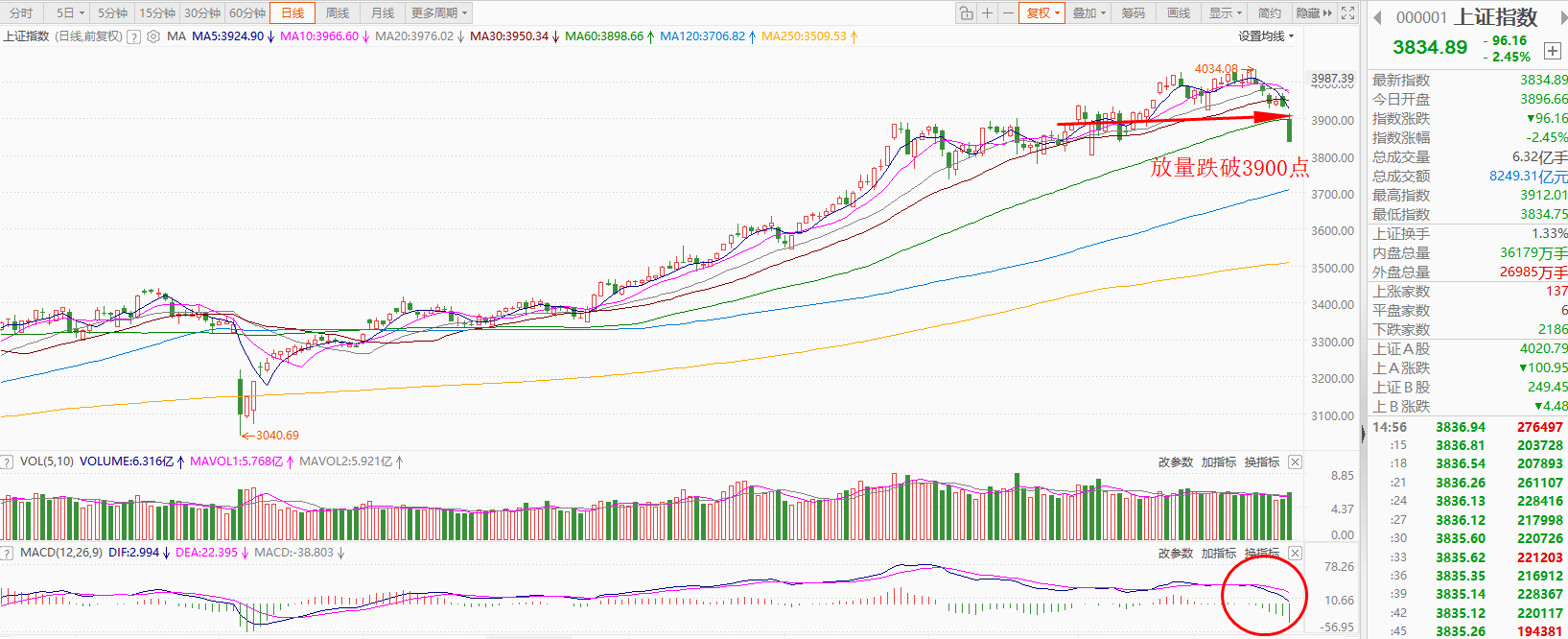Go to previous stock with left arrow
Image resolution: width=1568 pixels, height=639 pixels.
coord(1377,17)
